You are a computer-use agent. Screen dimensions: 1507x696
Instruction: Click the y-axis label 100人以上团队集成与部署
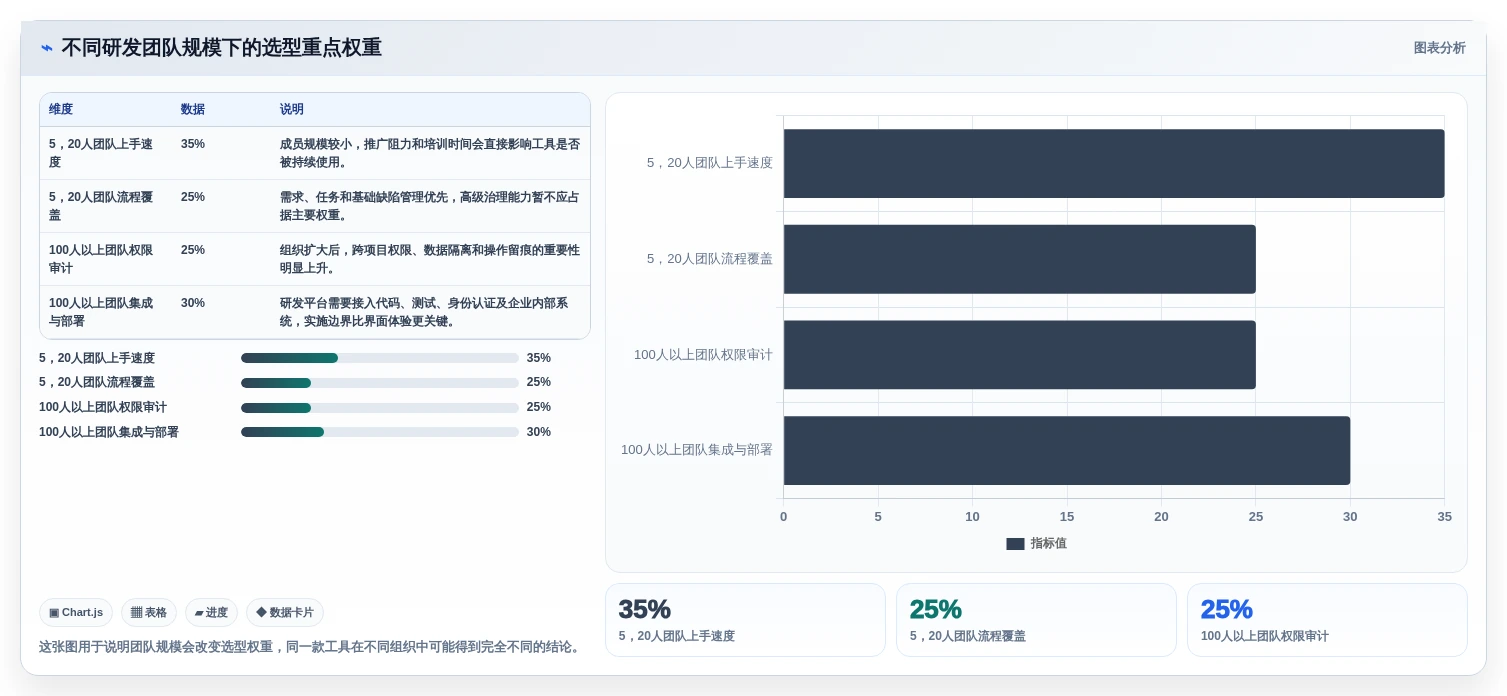click(697, 450)
